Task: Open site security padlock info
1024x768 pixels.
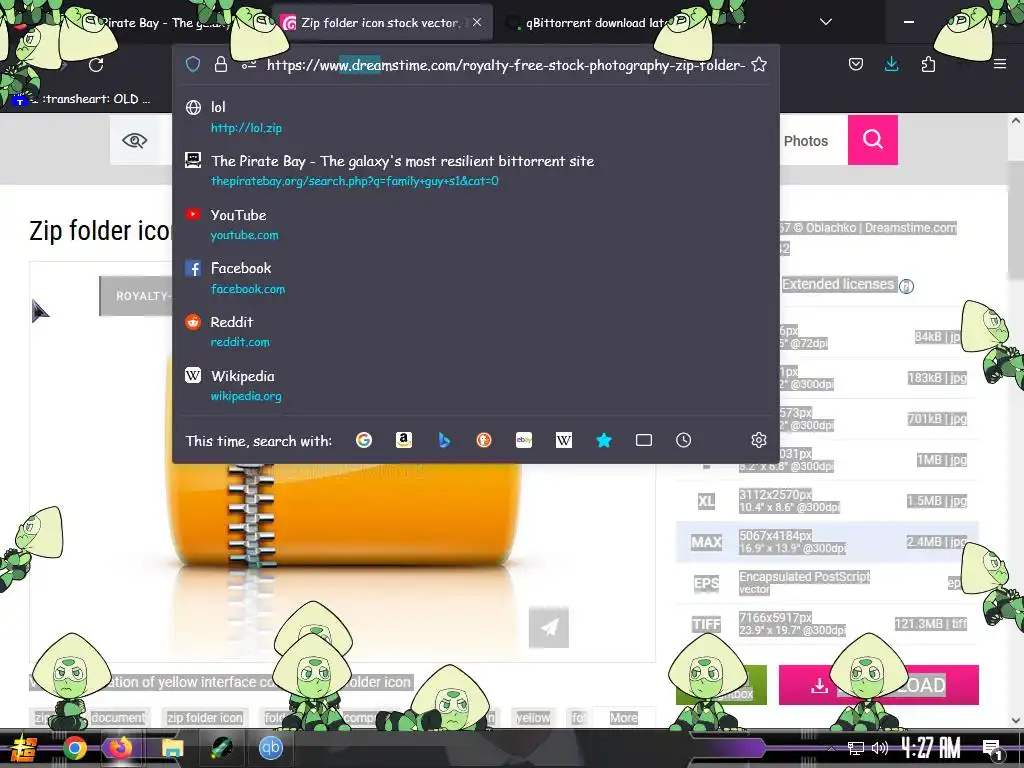Action: pyautogui.click(x=221, y=64)
